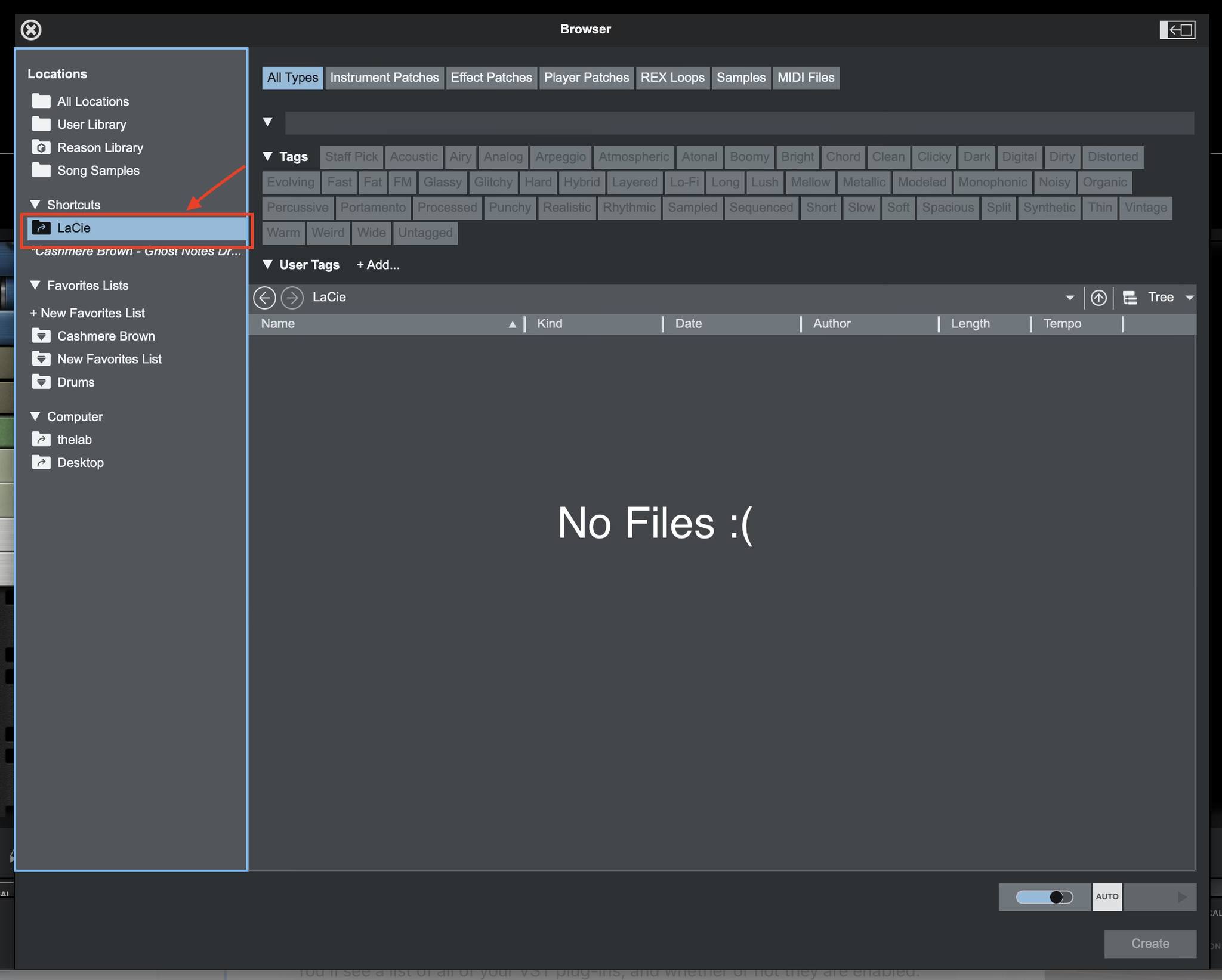This screenshot has width=1222, height=980.
Task: Toggle the Staff Pick tag filter
Action: coord(351,157)
